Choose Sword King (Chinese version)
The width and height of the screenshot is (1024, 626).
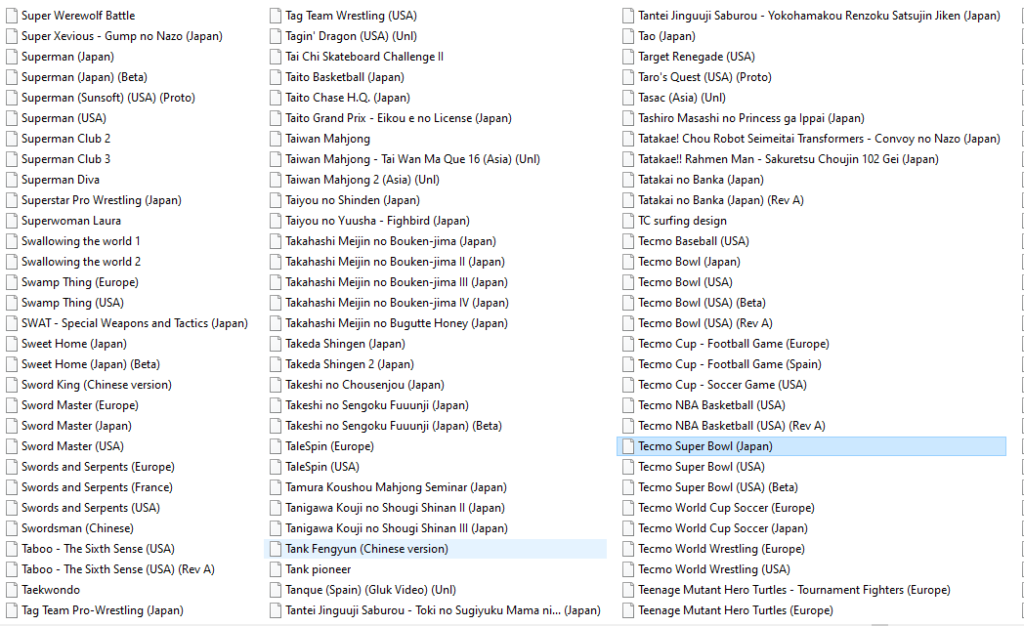click(x=96, y=385)
